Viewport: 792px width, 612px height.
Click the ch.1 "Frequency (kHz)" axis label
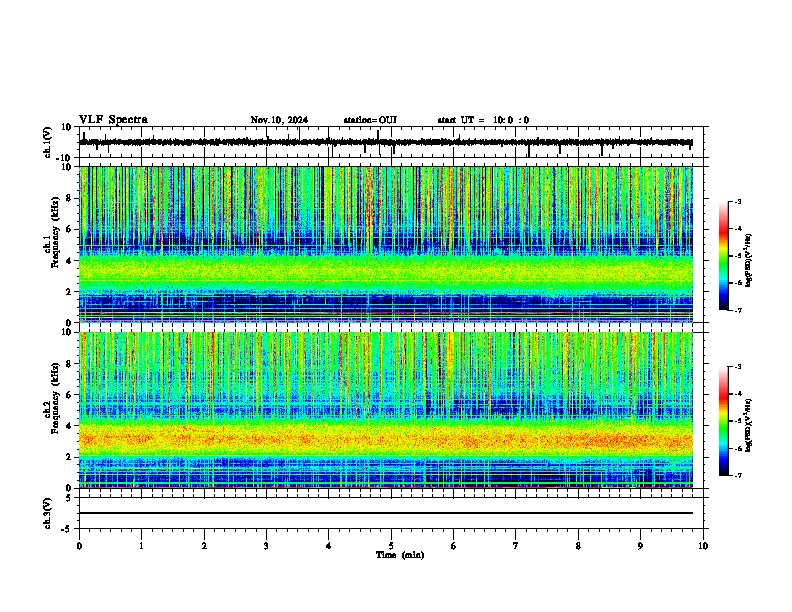pos(55,233)
